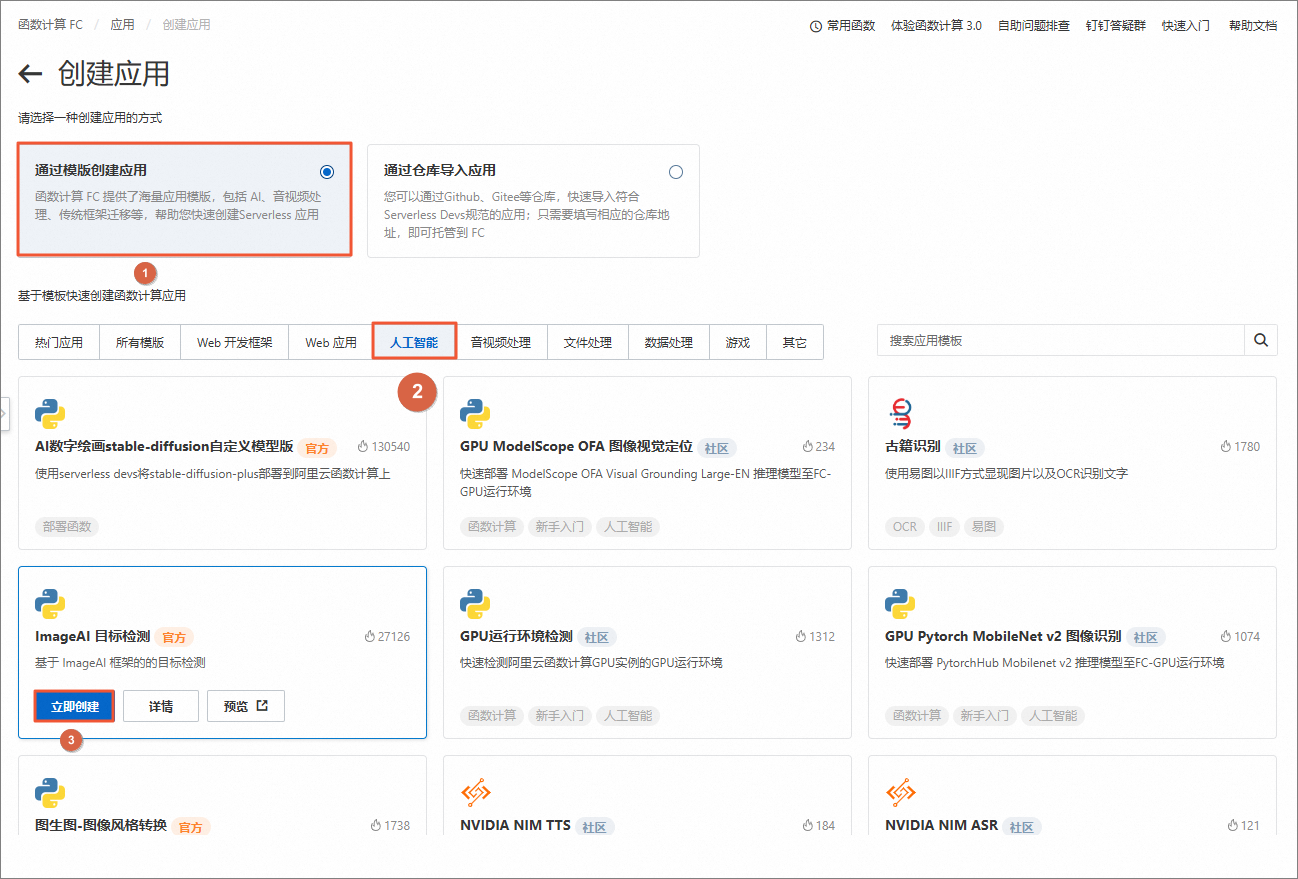Image resolution: width=1298 pixels, height=879 pixels.
Task: Click the 图生图-图像风格转换 card title
Action: point(101,826)
